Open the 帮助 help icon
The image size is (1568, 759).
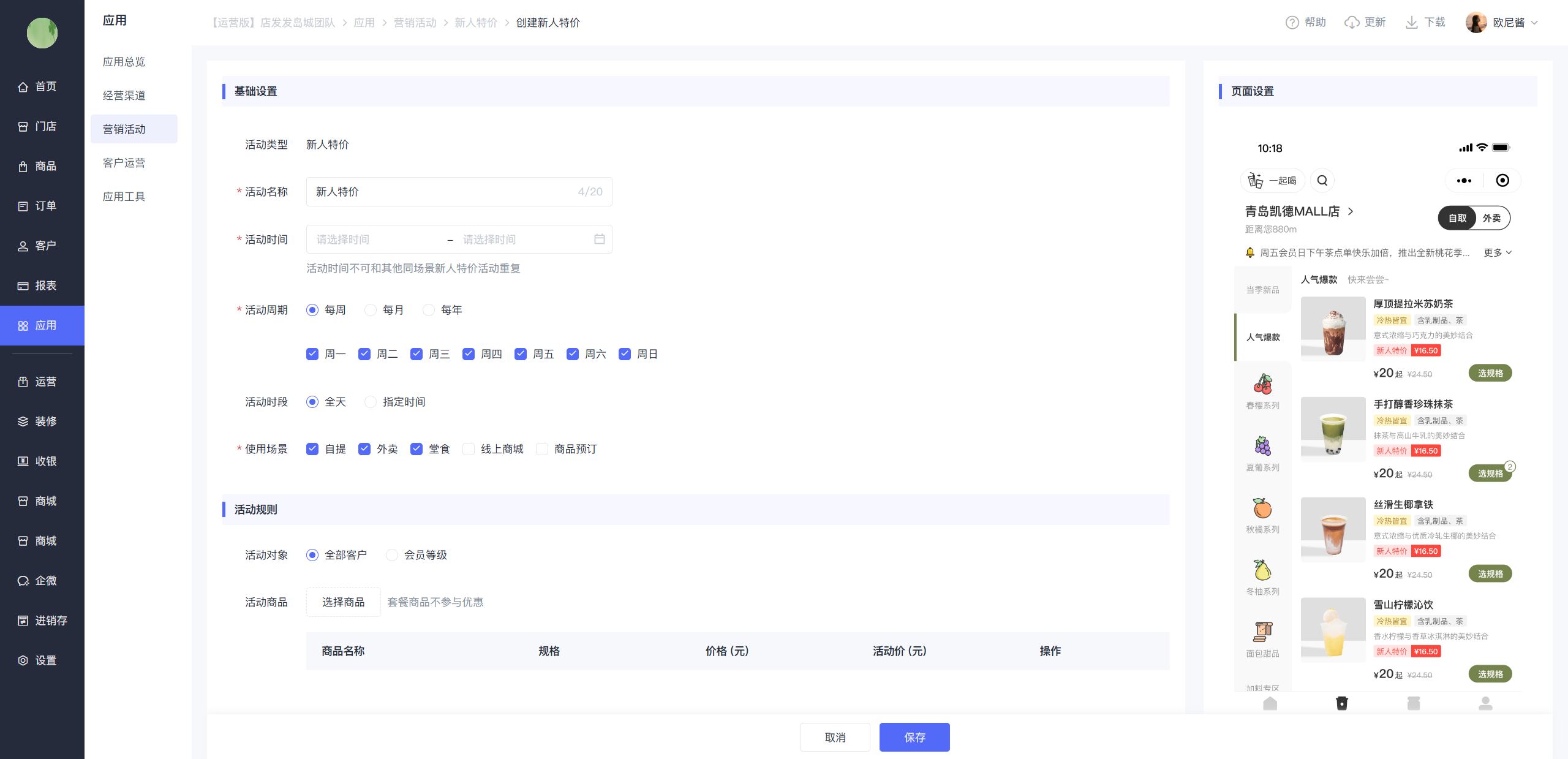[1292, 23]
